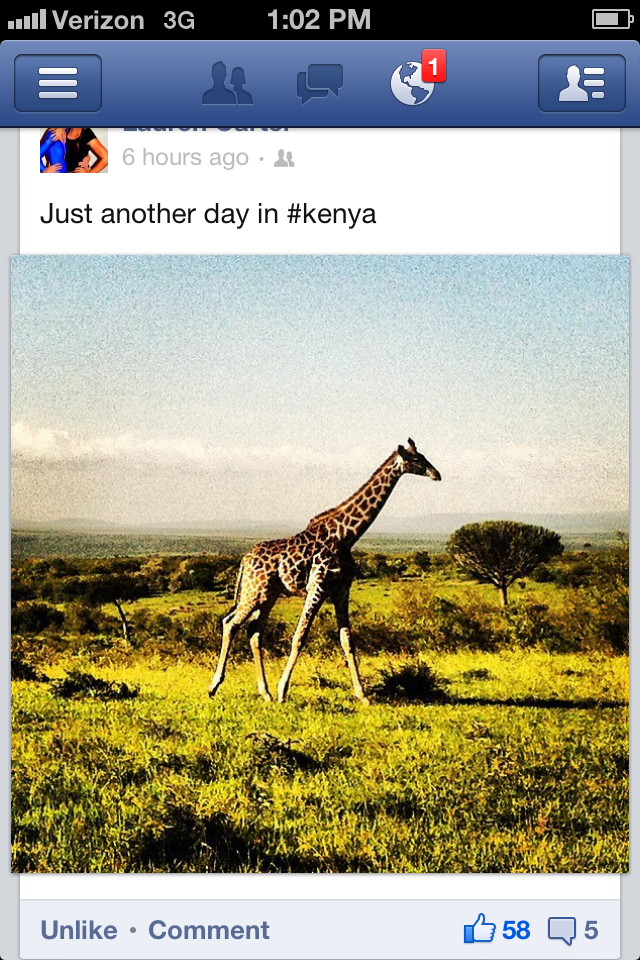Tap the poster's profile picture
This screenshot has width=640, height=960.
[73, 149]
